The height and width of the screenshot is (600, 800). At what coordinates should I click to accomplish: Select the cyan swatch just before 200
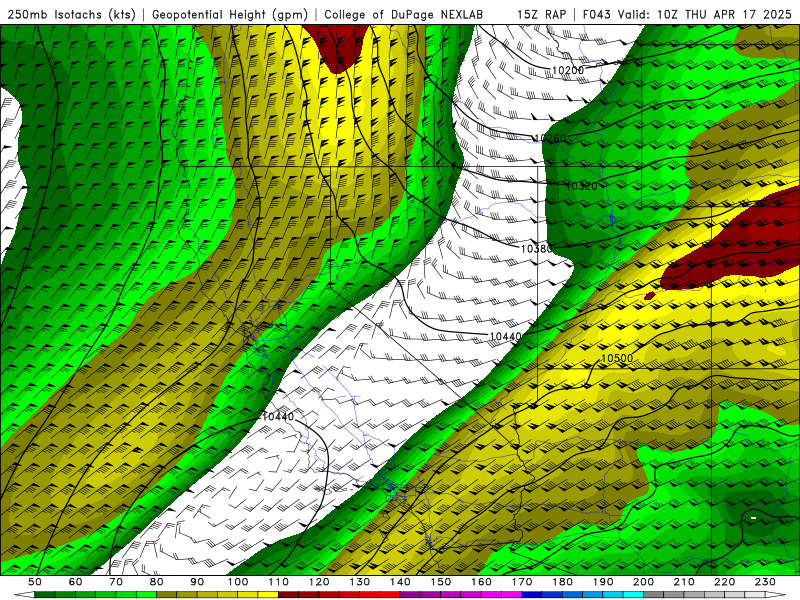tap(633, 595)
